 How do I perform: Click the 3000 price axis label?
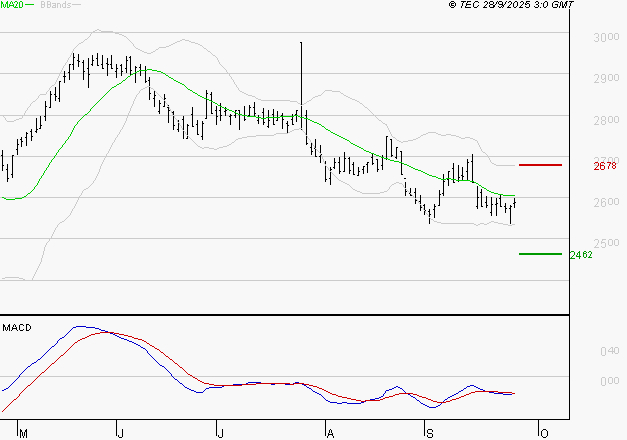click(606, 37)
